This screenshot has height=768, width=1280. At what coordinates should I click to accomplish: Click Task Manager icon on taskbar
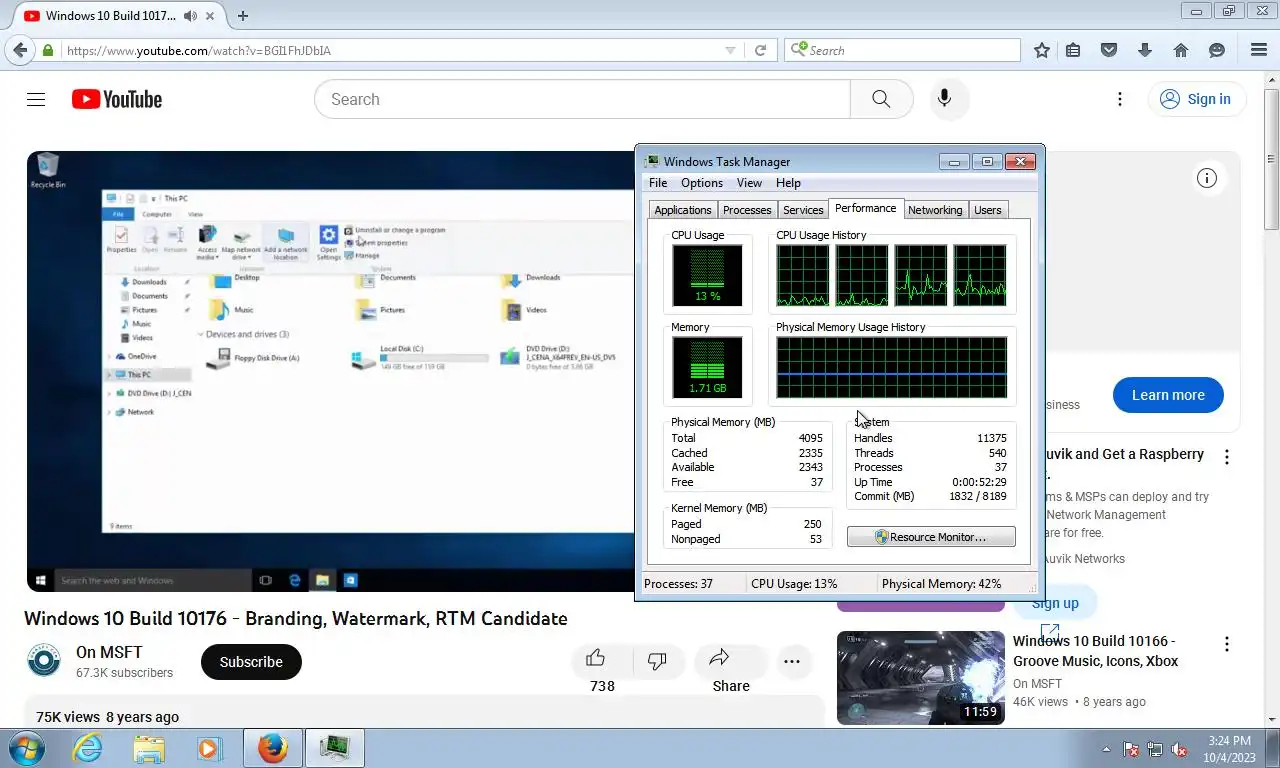pyautogui.click(x=334, y=748)
